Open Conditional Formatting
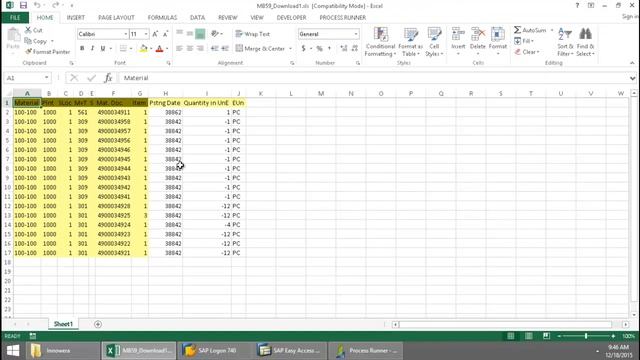Image resolution: width=640 pixels, height=360 pixels. tap(380, 42)
